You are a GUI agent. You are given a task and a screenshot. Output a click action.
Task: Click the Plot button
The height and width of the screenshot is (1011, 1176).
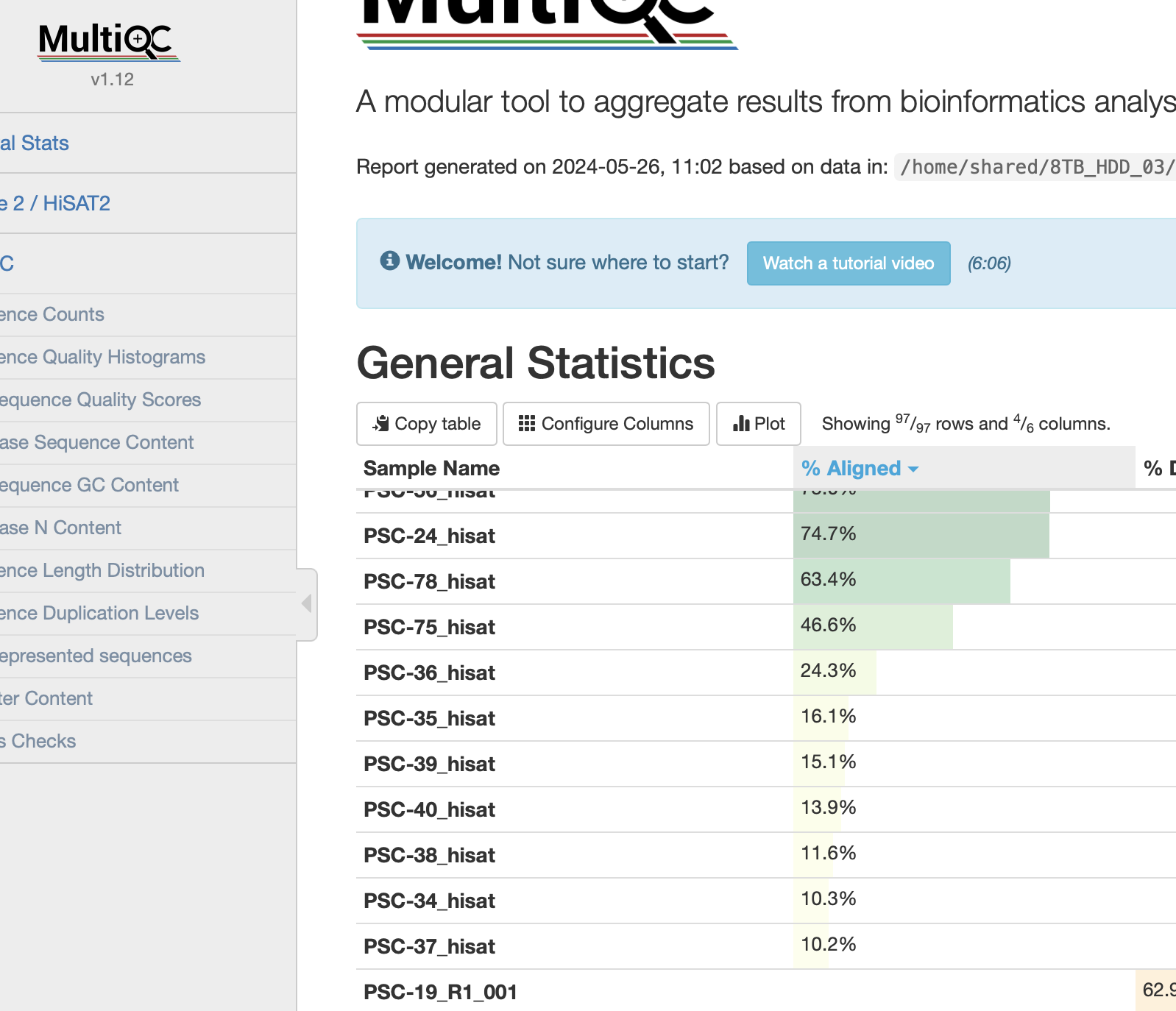(x=759, y=424)
